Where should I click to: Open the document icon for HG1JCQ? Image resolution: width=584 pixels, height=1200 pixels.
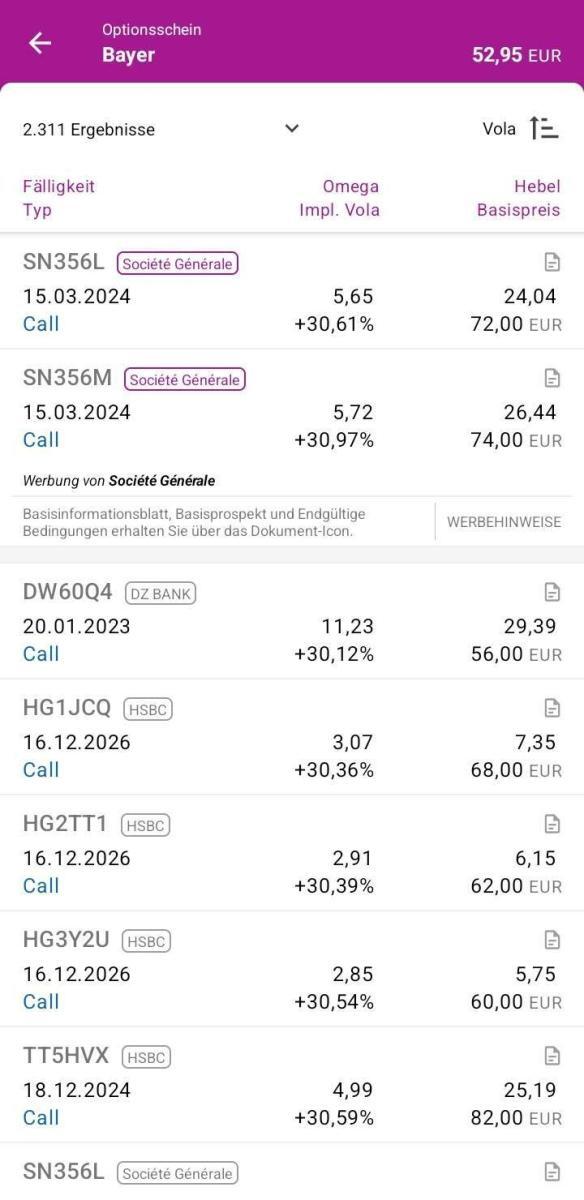551,708
